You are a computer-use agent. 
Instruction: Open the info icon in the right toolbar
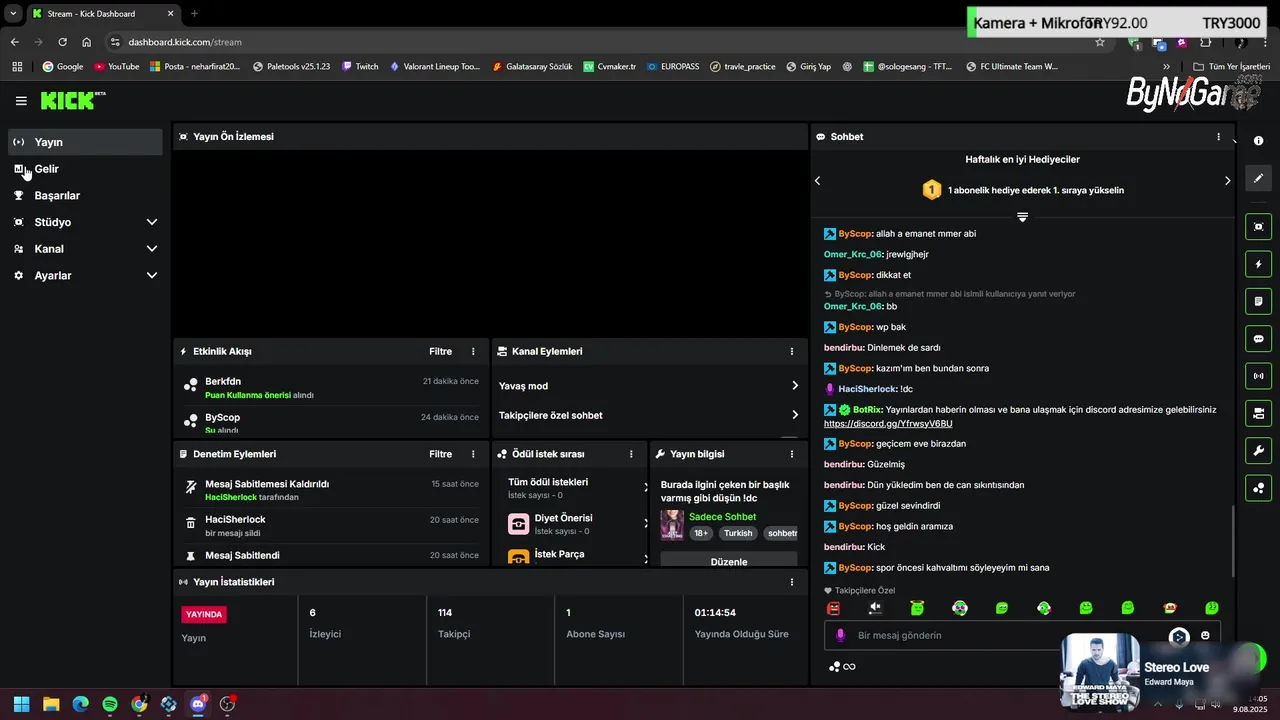pos(1258,141)
